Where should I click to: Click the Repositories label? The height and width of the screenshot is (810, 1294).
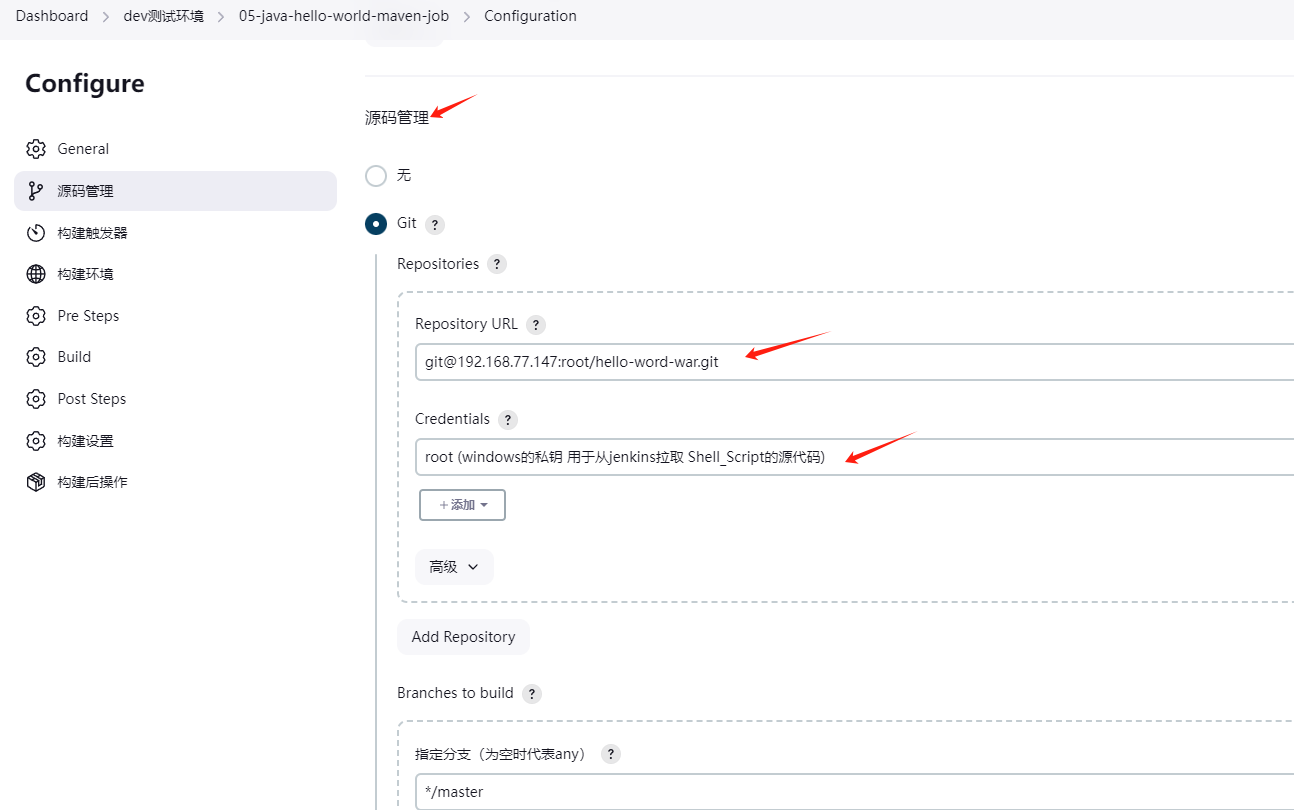(x=438, y=264)
